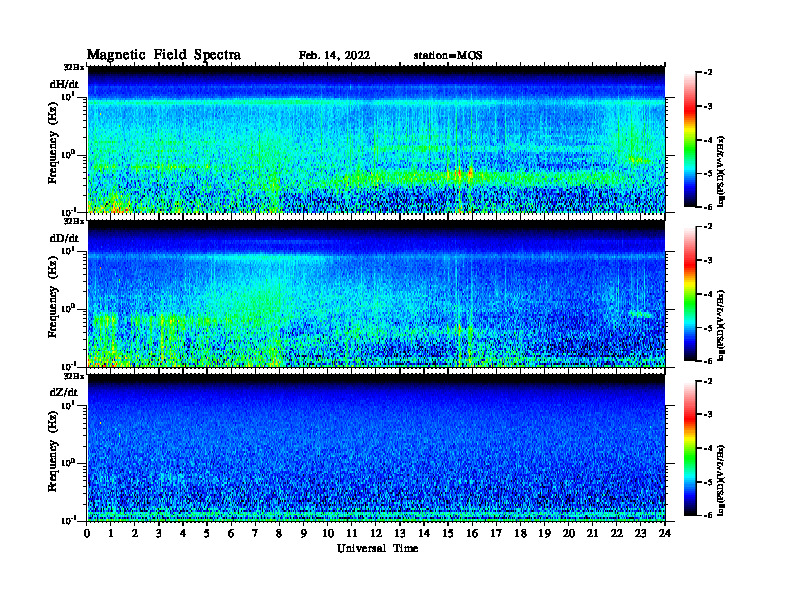792x612 pixels.
Task: Click the "Magnetic Field Spectra" title
Action: click(x=164, y=55)
